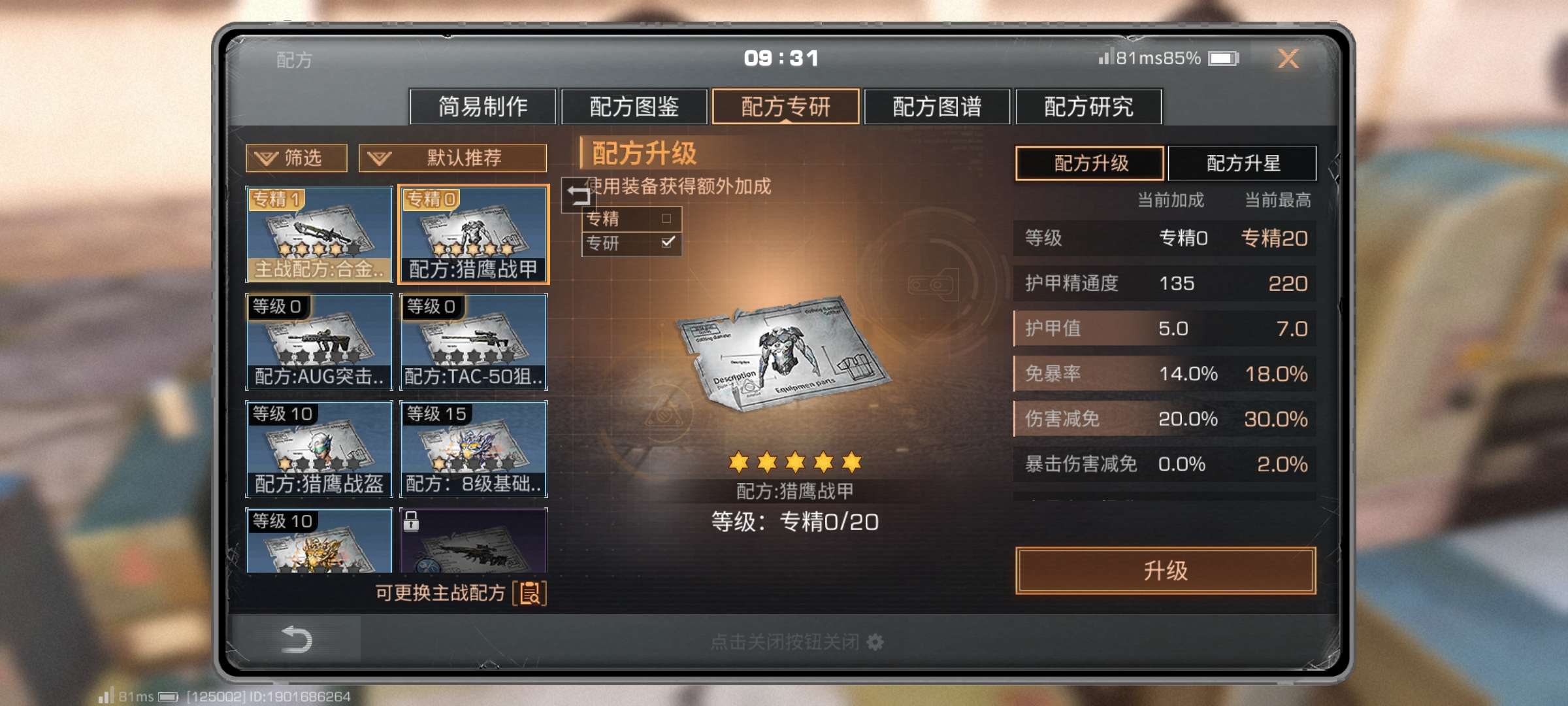Switch to the 配方图谱 tab
Screen dimensions: 1568x706
(937, 107)
